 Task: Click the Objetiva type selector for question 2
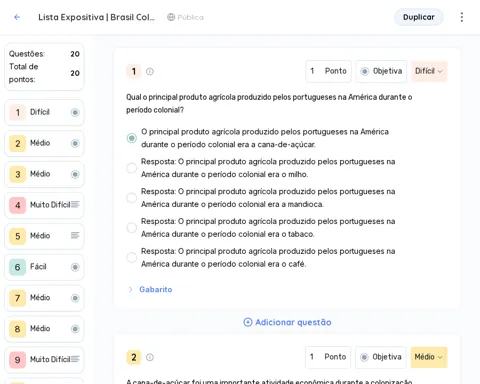click(381, 357)
